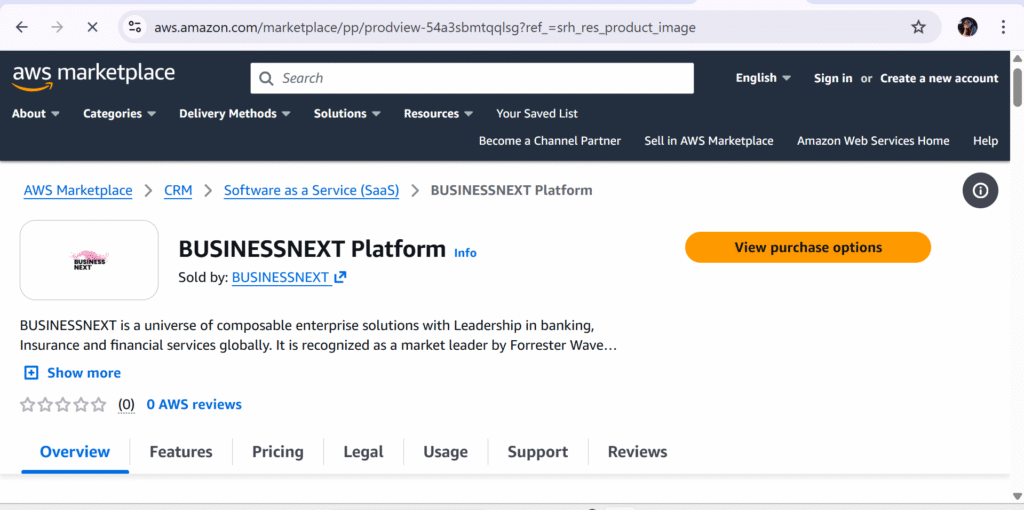Click Software as a Service (SaaS) breadcrumb
Viewport: 1024px width, 510px height.
click(x=312, y=191)
